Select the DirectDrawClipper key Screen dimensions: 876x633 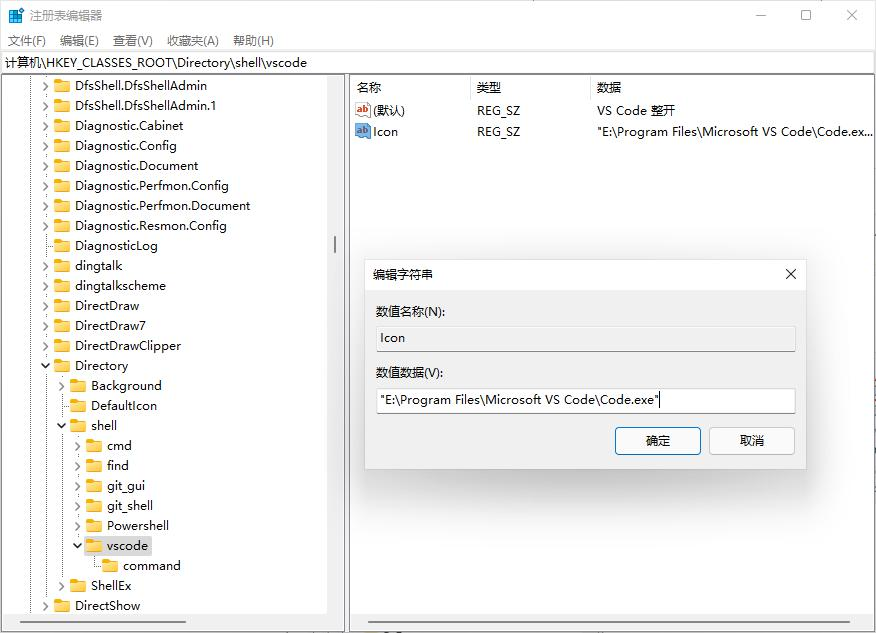tap(128, 346)
